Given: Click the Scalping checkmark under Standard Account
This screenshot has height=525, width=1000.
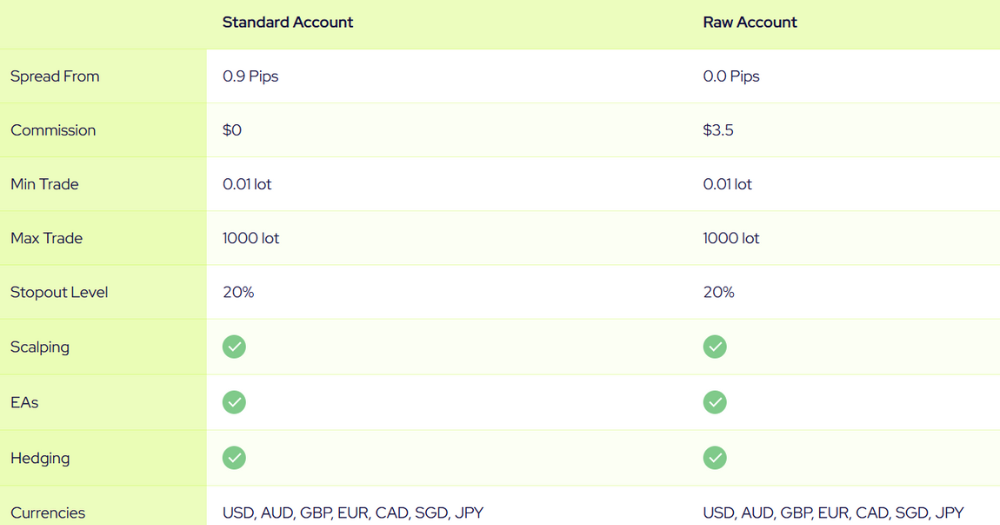Looking at the screenshot, I should pos(234,347).
